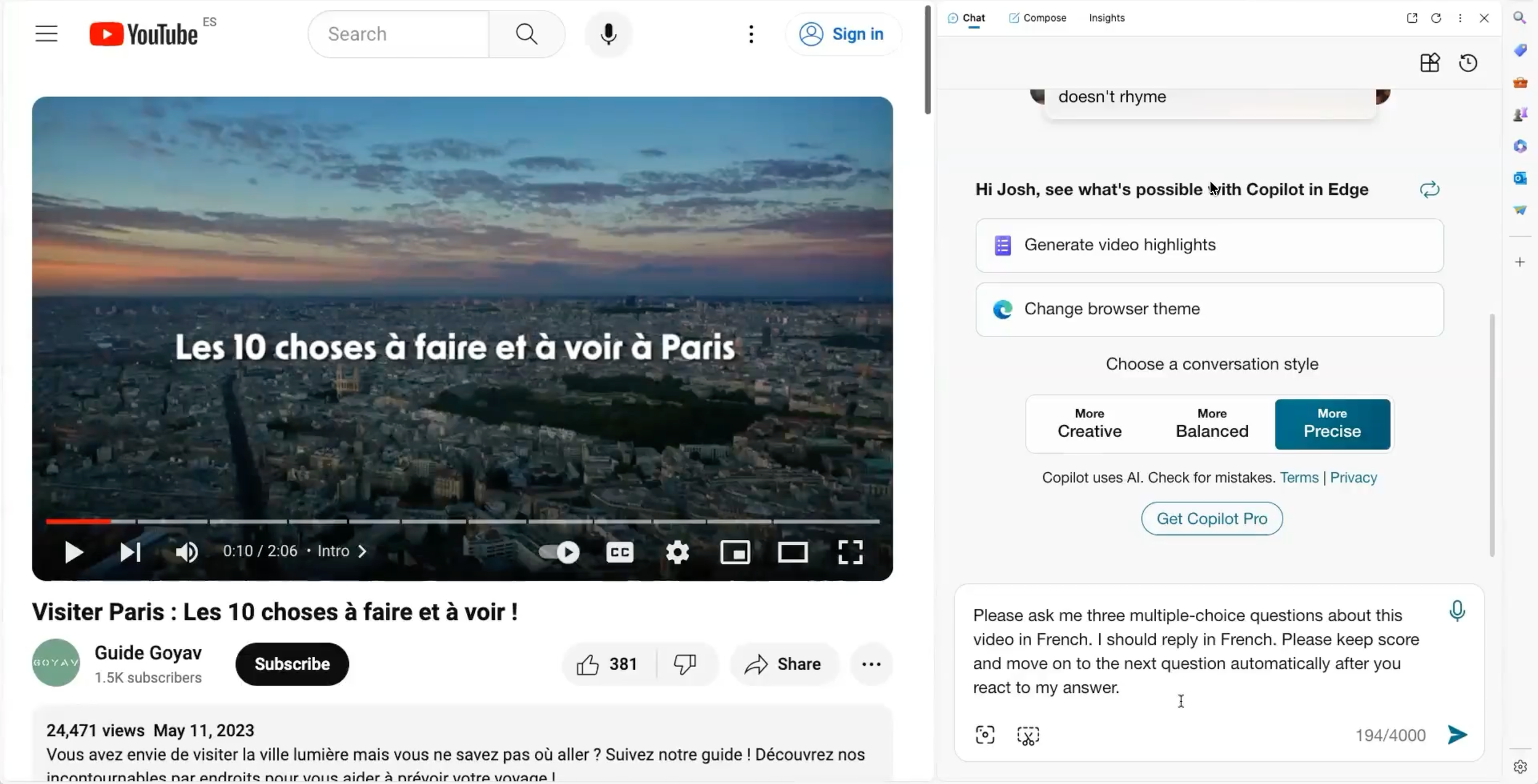Select Generate video highlights suggestion
This screenshot has height=784, width=1538.
tap(1209, 245)
